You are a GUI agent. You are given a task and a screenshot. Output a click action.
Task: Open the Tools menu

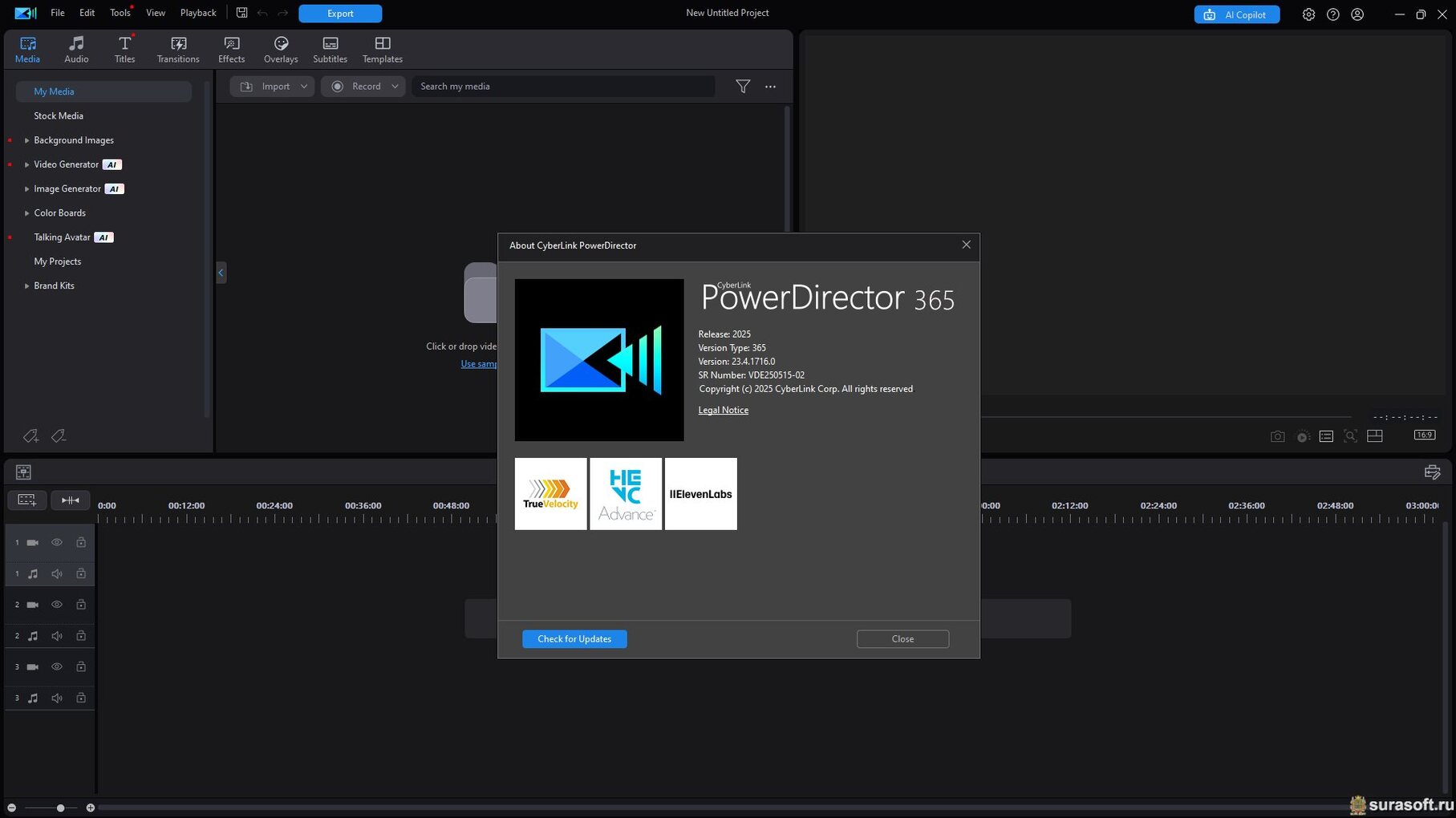coord(120,13)
